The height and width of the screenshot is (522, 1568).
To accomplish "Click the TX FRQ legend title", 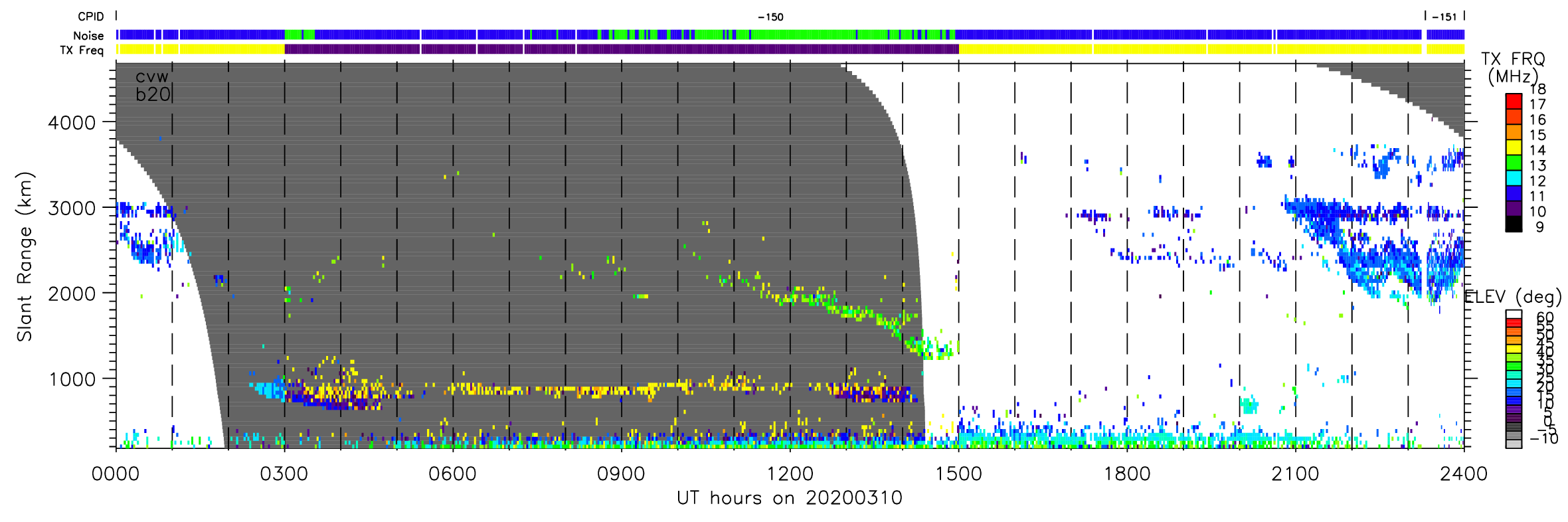I will pyautogui.click(x=1513, y=59).
